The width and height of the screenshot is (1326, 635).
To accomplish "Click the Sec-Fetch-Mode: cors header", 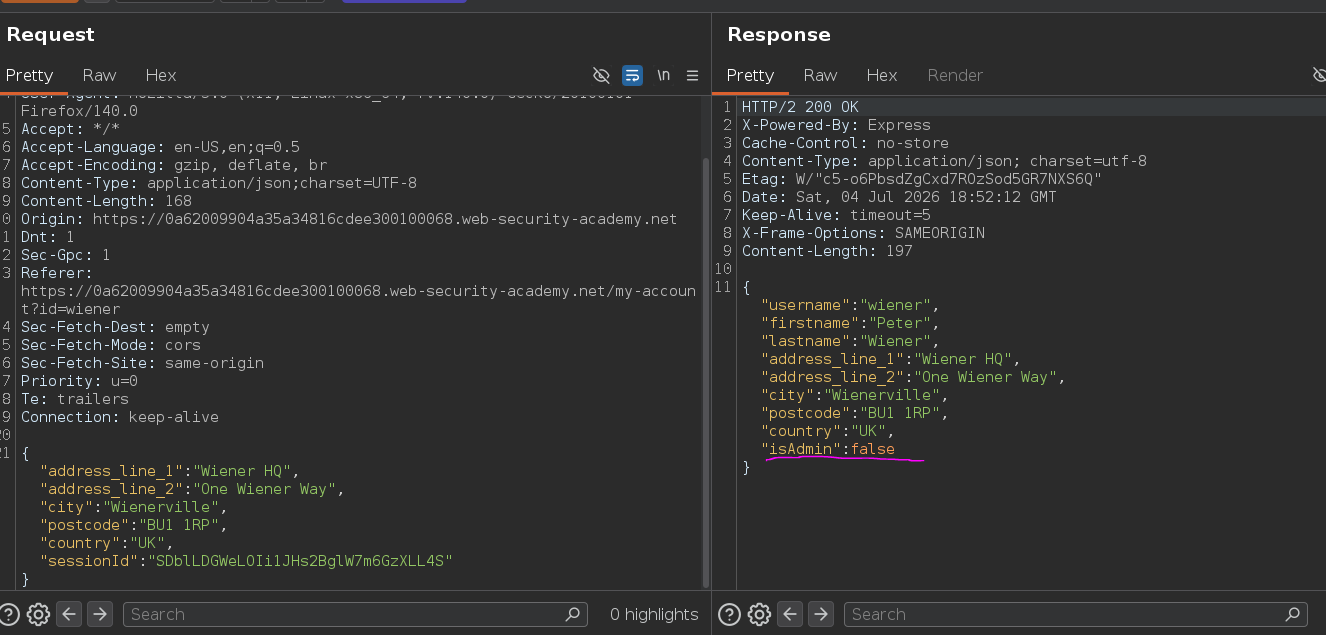I will 111,345.
